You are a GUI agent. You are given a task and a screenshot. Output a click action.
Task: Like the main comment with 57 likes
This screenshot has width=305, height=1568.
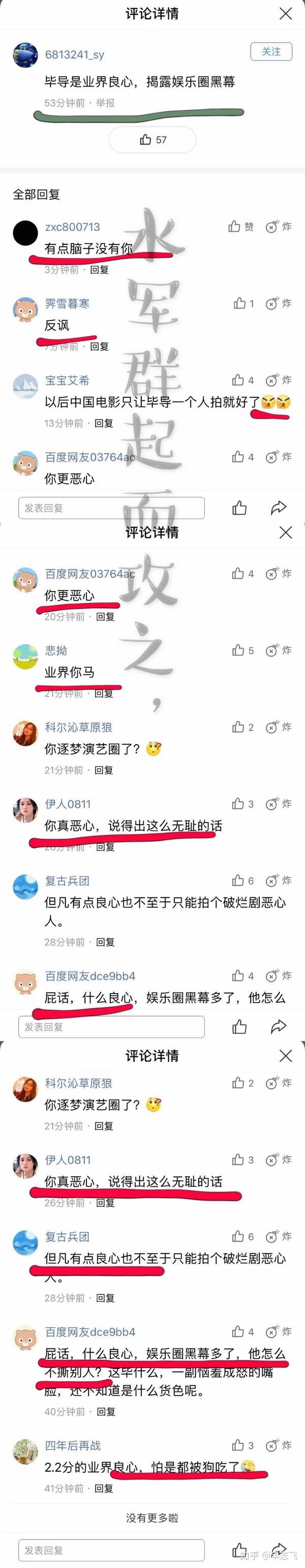152,139
